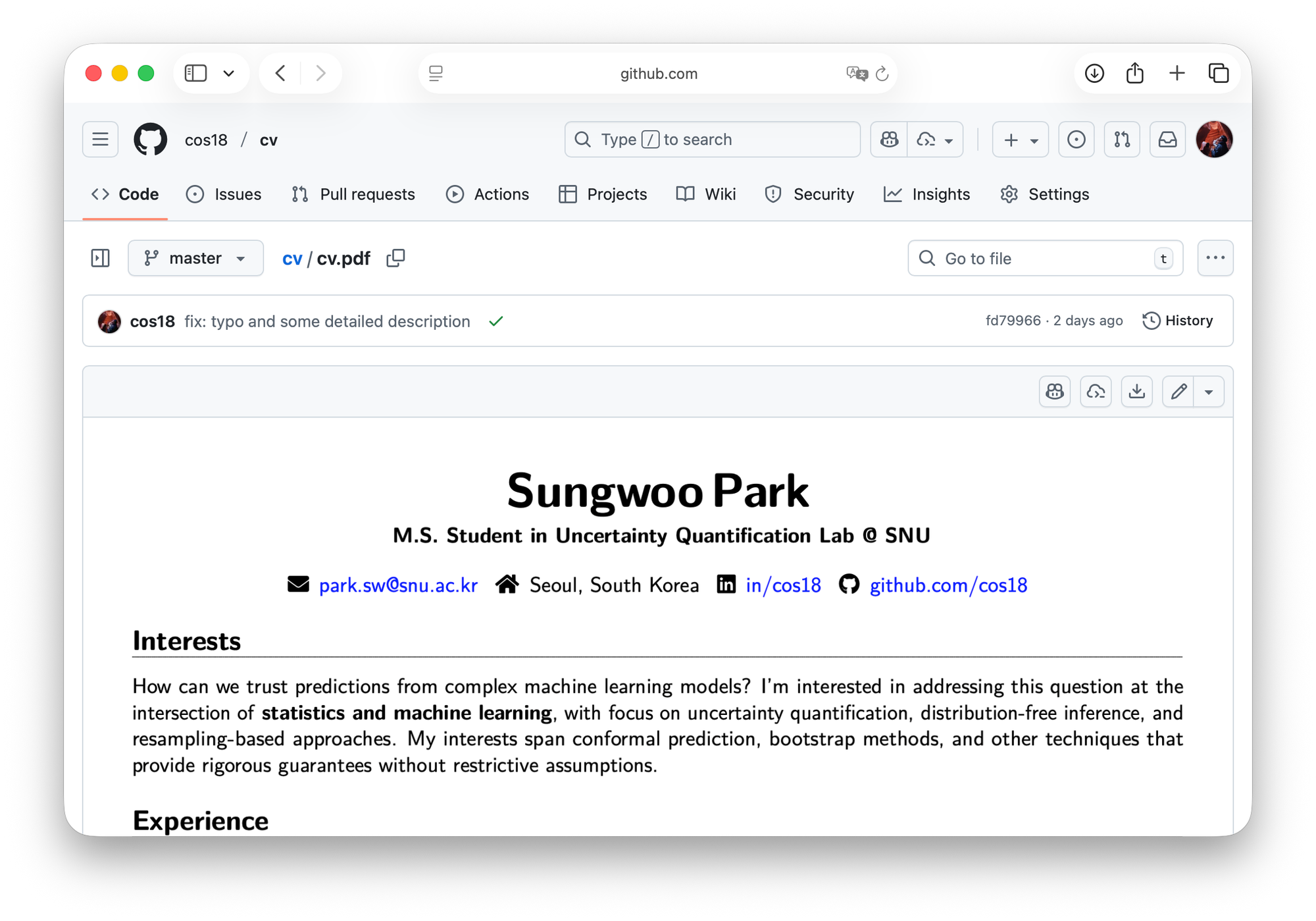
Task: Open the commit History link
Action: (x=1178, y=321)
